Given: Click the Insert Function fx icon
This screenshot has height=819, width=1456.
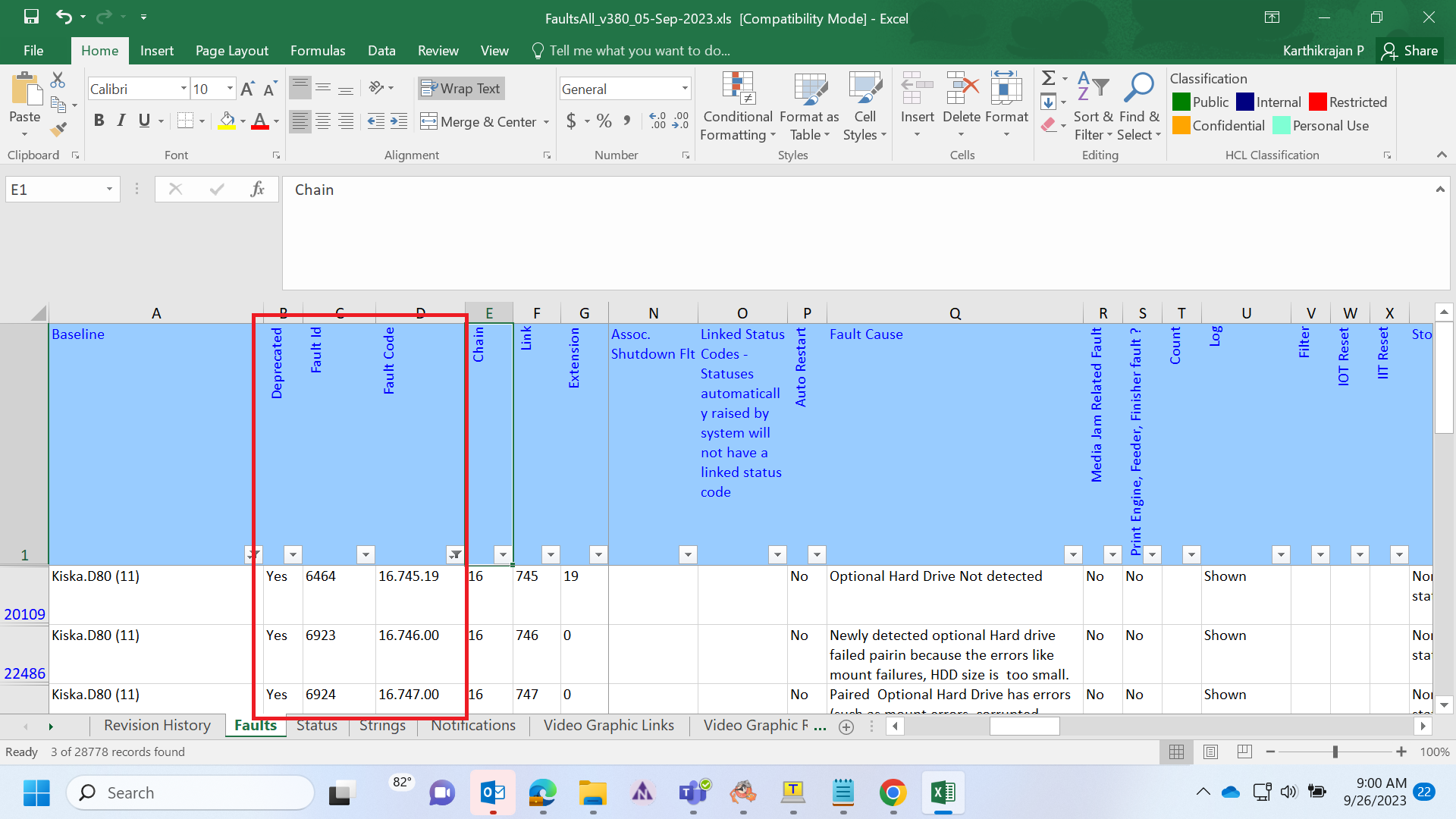Looking at the screenshot, I should (x=257, y=190).
